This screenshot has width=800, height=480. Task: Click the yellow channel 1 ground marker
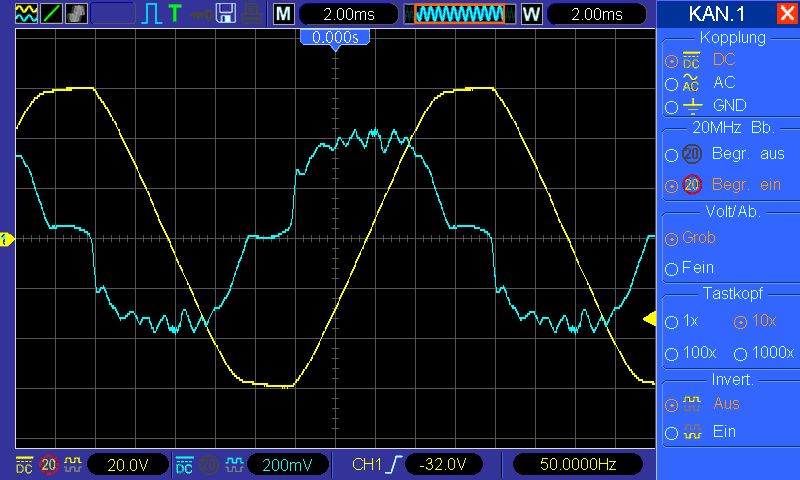(x=7, y=239)
